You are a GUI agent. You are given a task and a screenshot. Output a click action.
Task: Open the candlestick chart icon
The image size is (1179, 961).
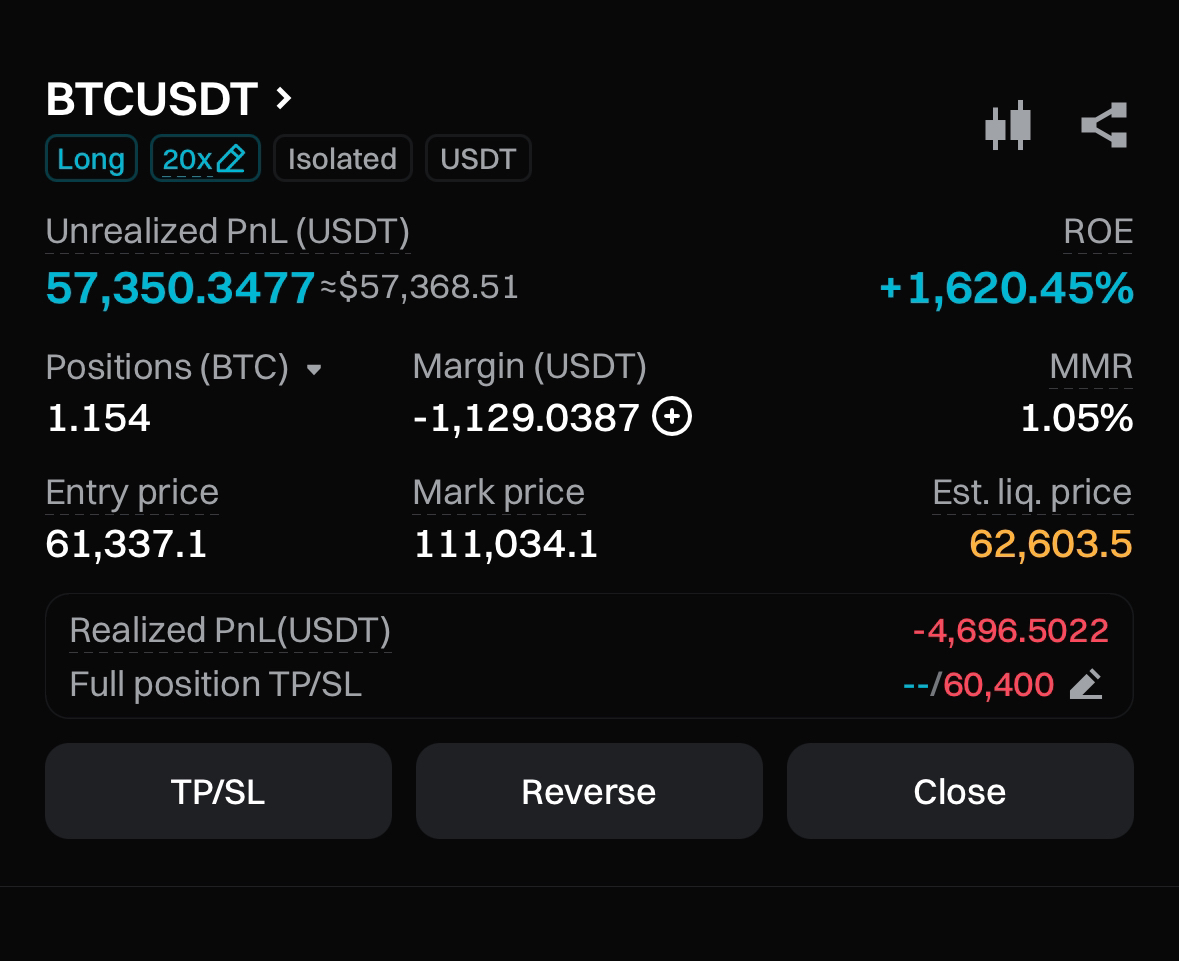[1008, 125]
